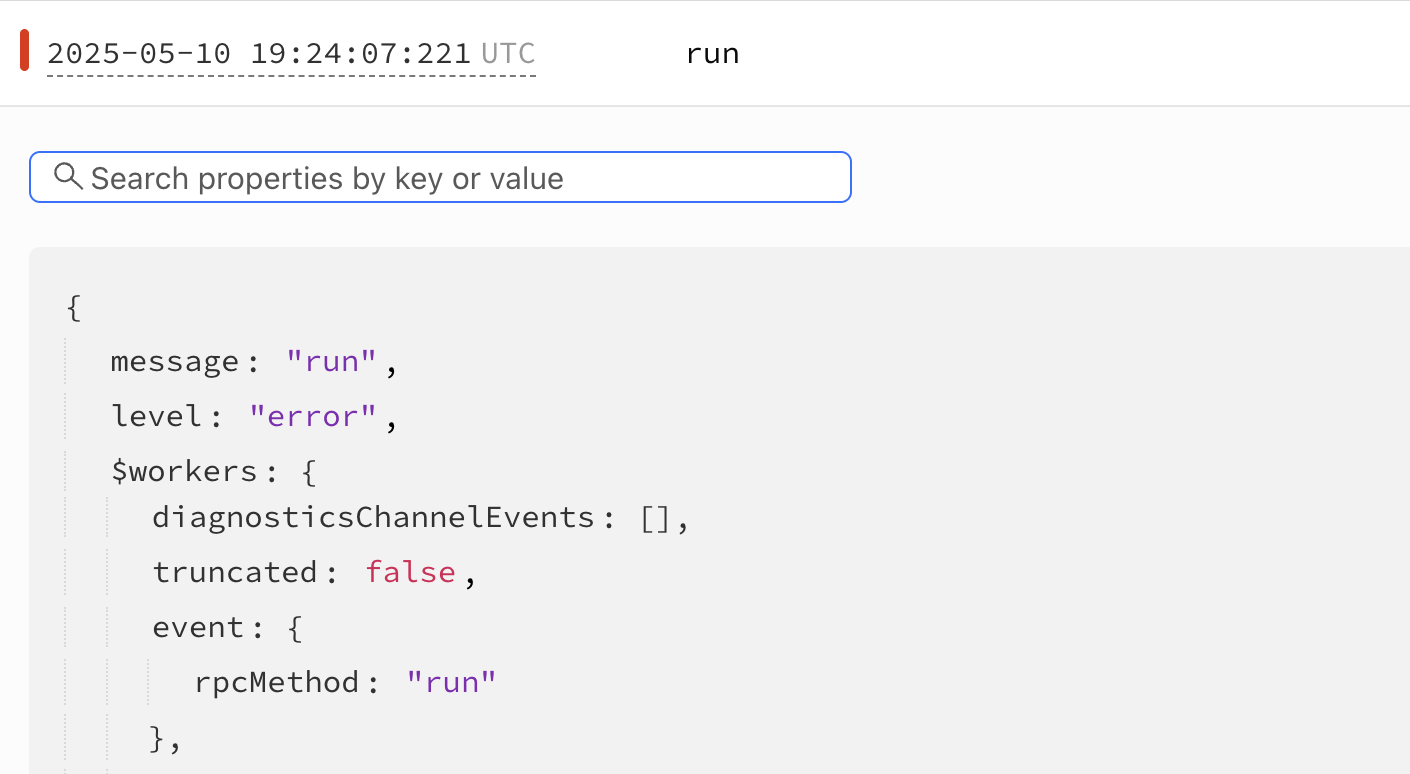Click the magnifier icon in search box
Screen dimensions: 1410x774
pyautogui.click(x=68, y=177)
